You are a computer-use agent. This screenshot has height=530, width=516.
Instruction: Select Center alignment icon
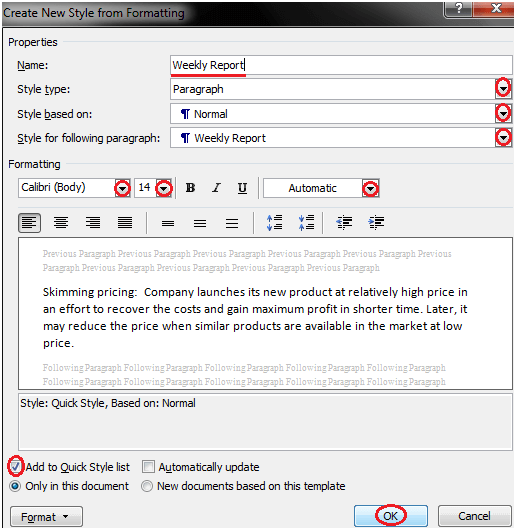[x=61, y=223]
